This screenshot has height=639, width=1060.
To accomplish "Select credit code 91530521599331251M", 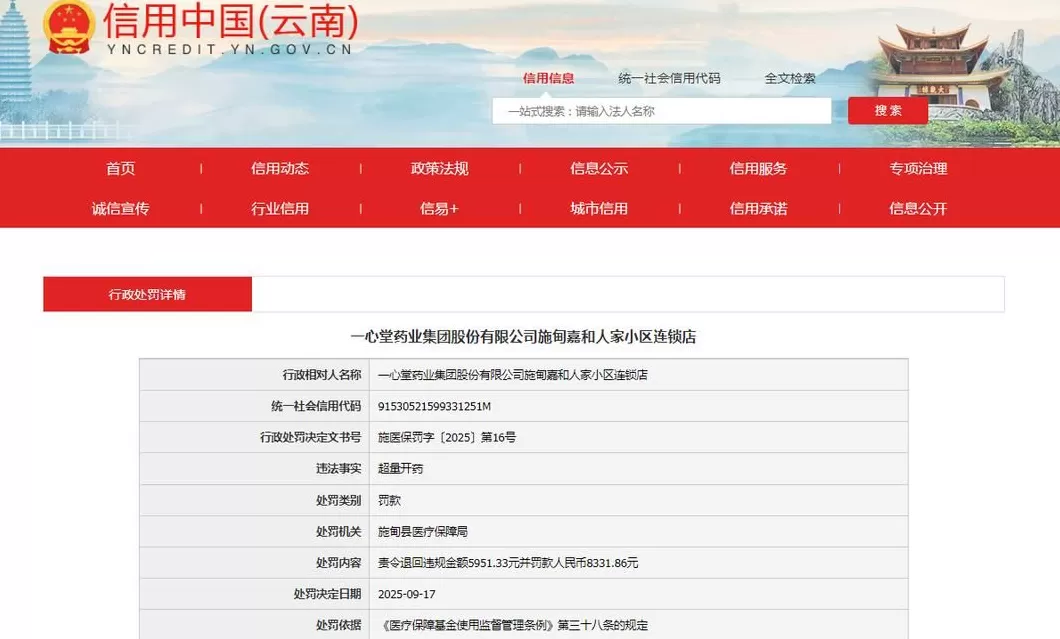I will (x=434, y=406).
